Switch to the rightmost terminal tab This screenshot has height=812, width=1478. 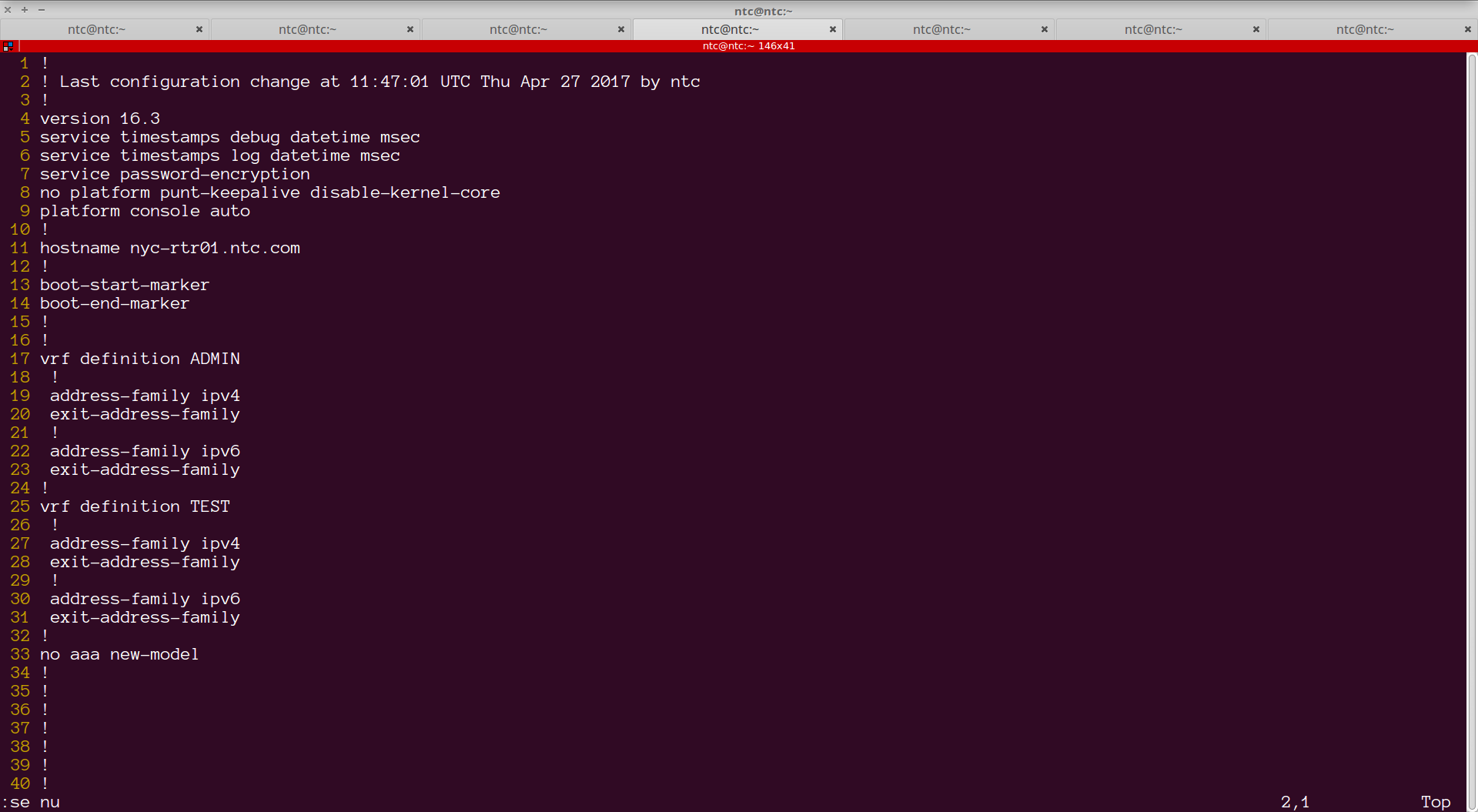(x=1365, y=29)
